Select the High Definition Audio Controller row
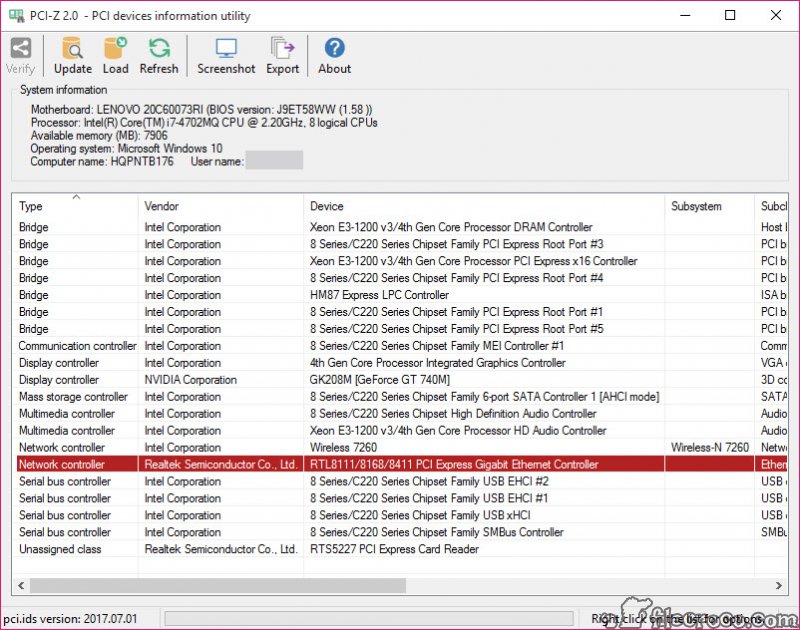This screenshot has height=630, width=800. [x=400, y=413]
